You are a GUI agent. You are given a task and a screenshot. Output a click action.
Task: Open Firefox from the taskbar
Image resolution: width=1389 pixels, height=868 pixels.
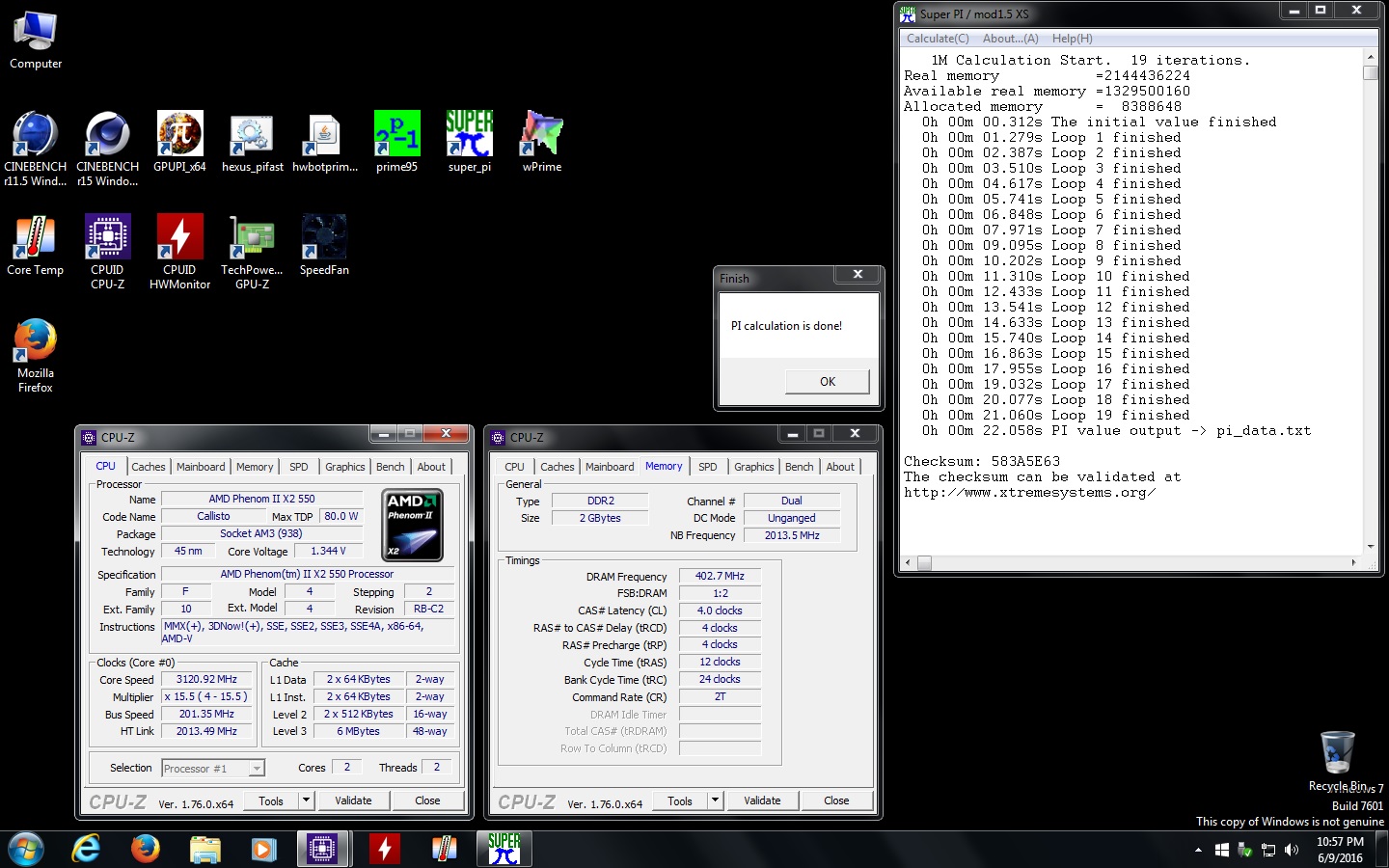(146, 849)
